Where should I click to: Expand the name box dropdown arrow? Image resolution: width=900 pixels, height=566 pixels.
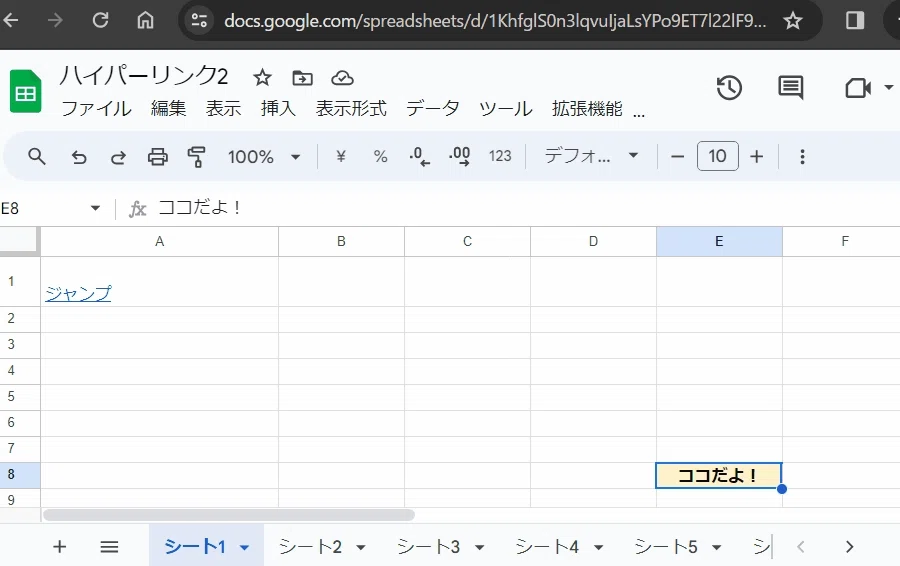pos(95,208)
